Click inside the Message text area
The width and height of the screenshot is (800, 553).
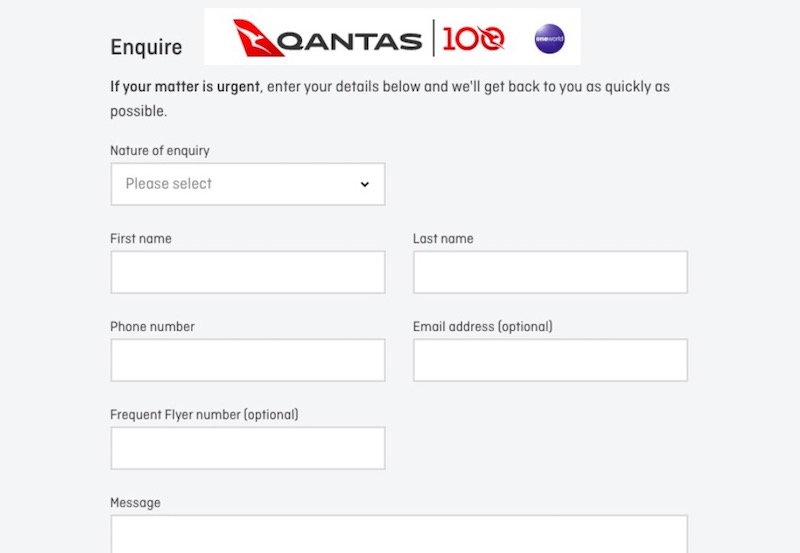[x=398, y=534]
